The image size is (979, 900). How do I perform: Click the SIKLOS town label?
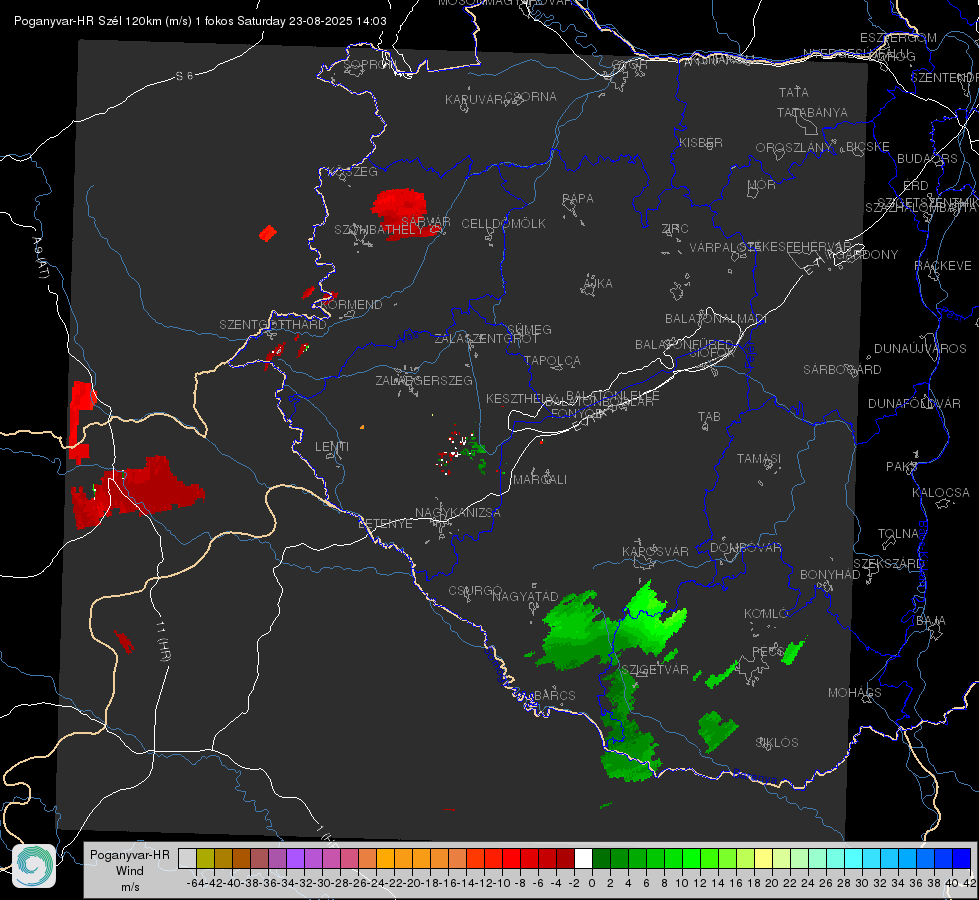pos(777,743)
